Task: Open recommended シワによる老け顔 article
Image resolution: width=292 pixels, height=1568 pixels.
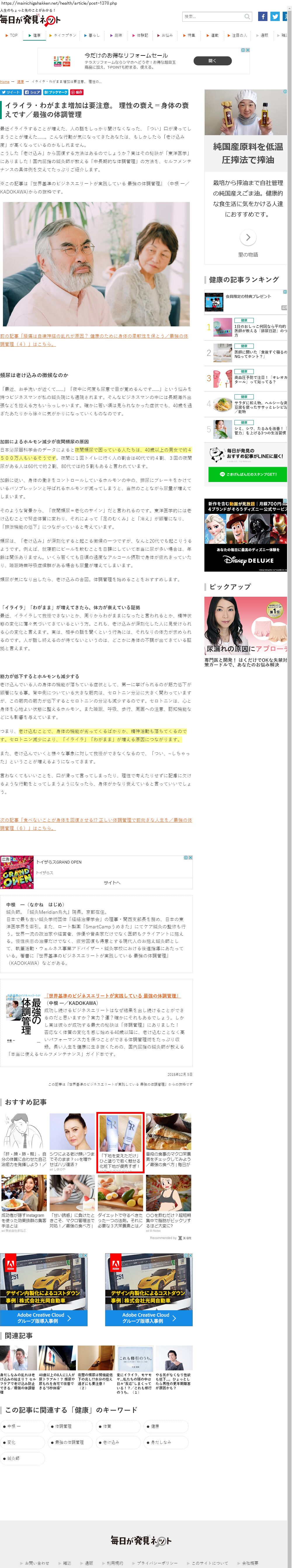Action: [x=72, y=1142]
